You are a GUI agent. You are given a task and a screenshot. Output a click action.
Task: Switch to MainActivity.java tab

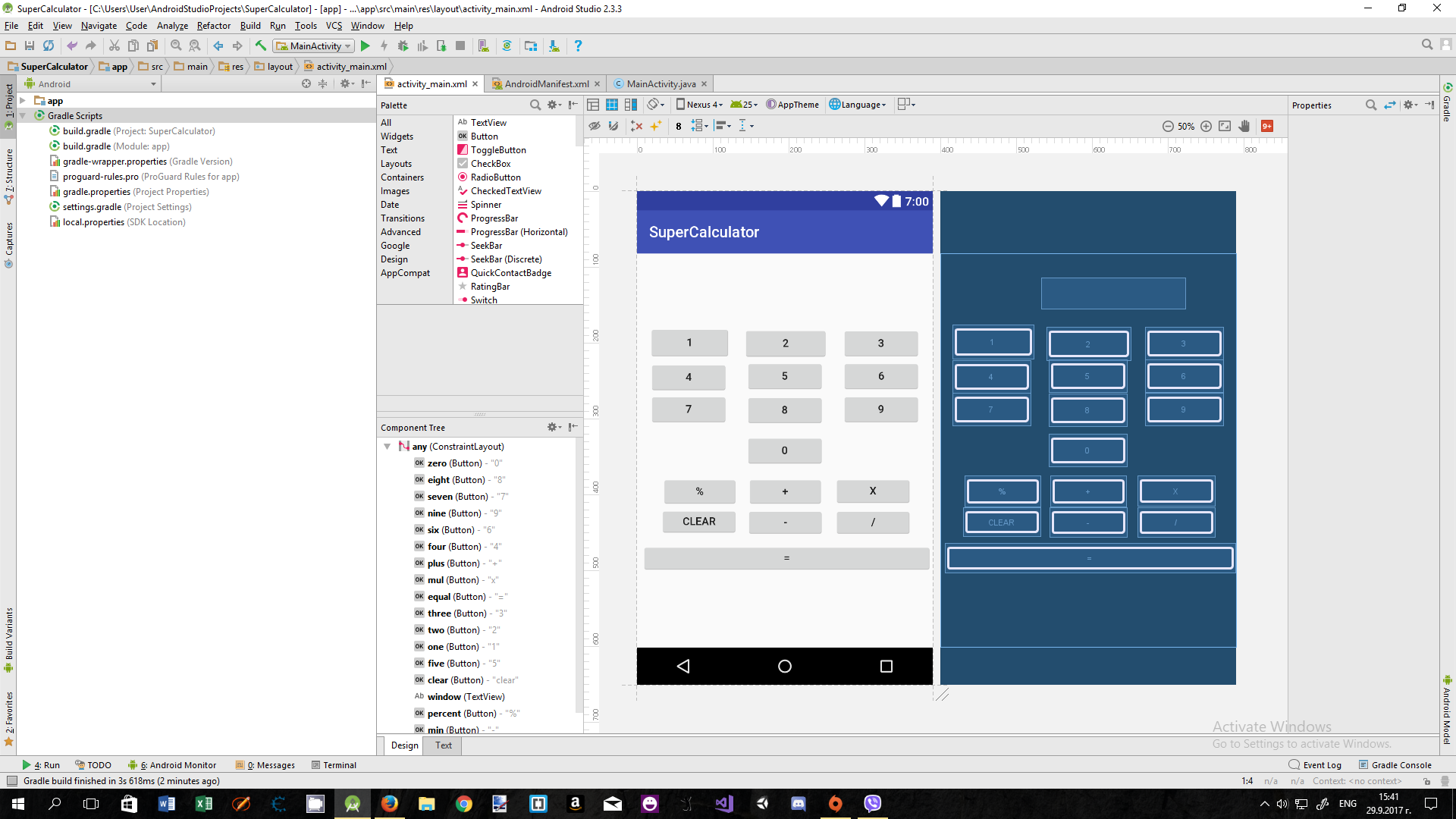661,84
